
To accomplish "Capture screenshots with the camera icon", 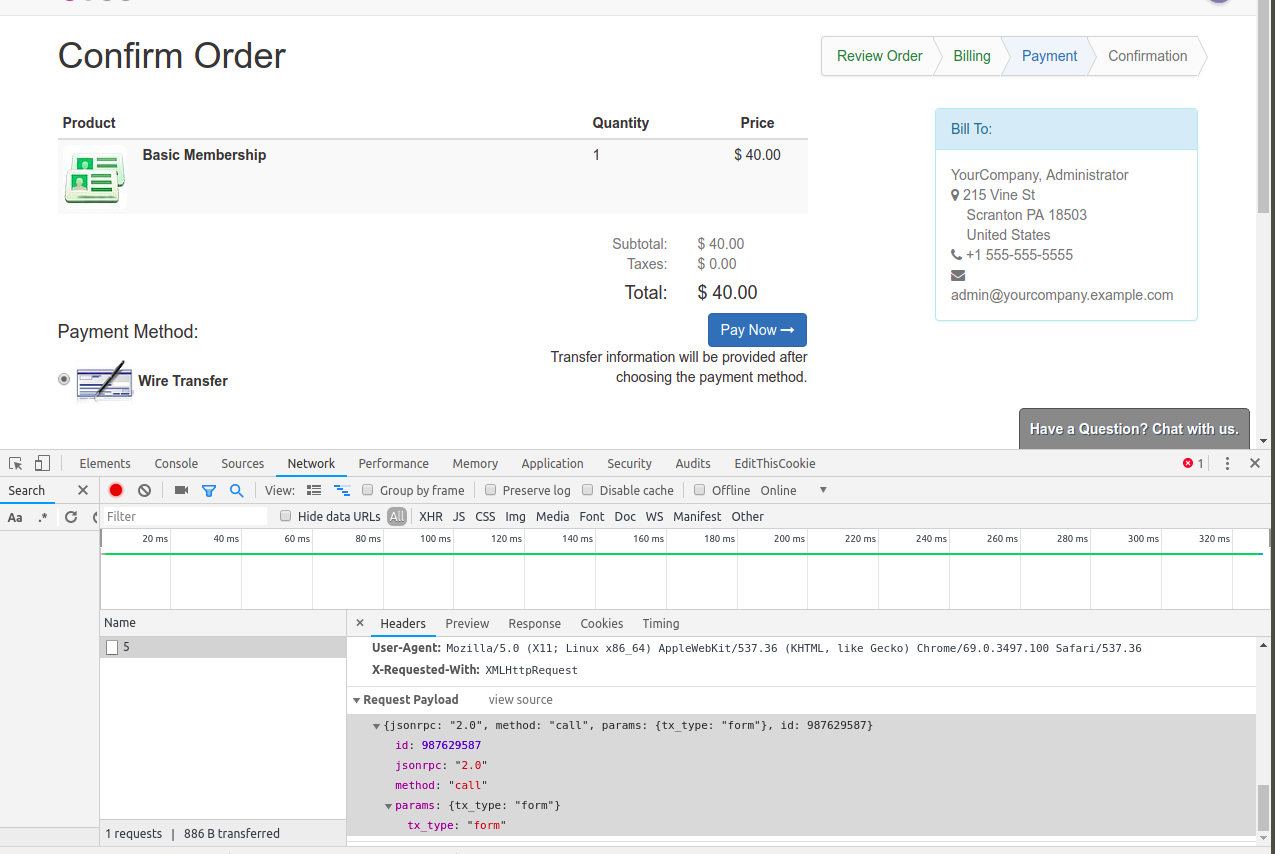I will pos(181,490).
